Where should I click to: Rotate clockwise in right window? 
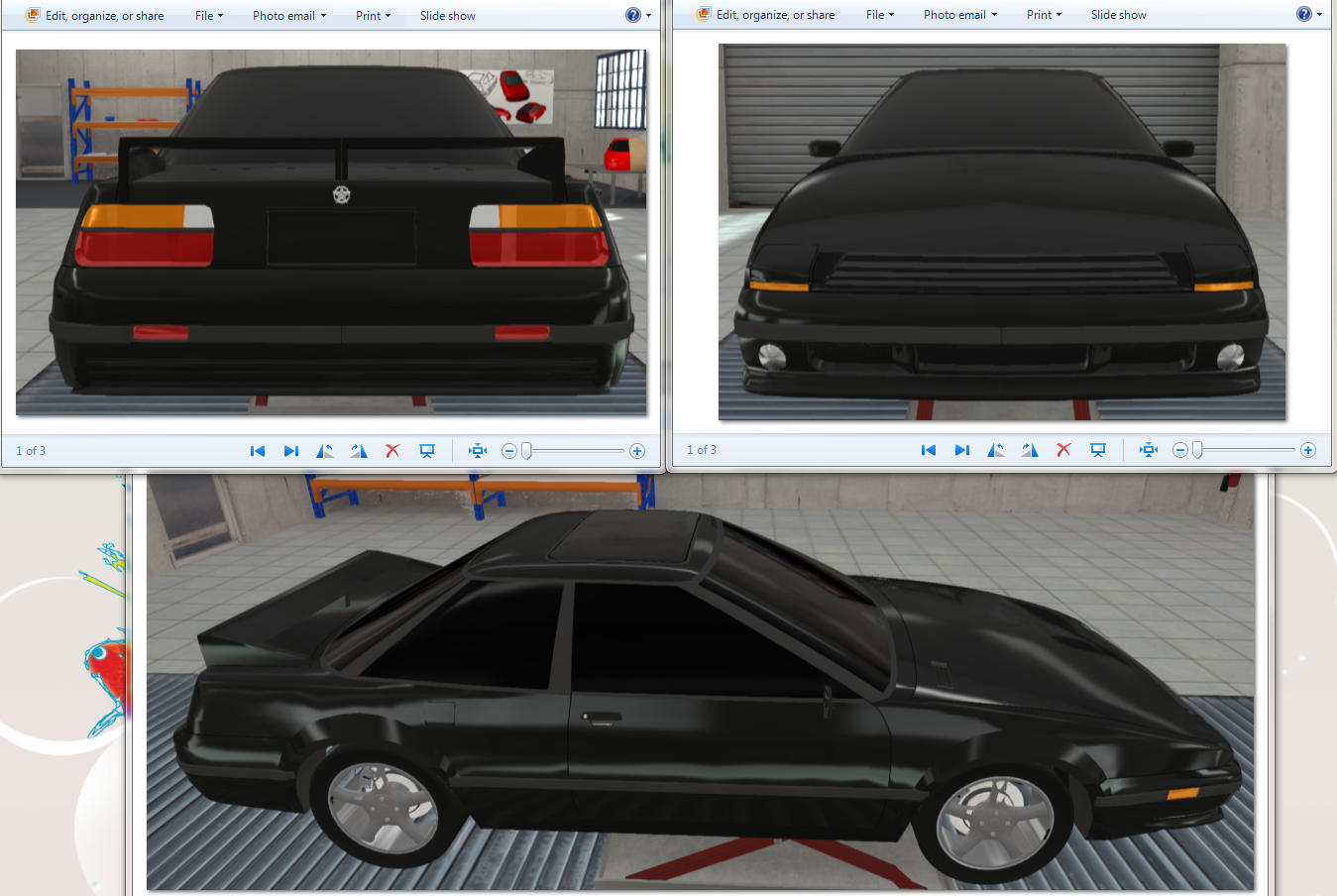click(1030, 450)
